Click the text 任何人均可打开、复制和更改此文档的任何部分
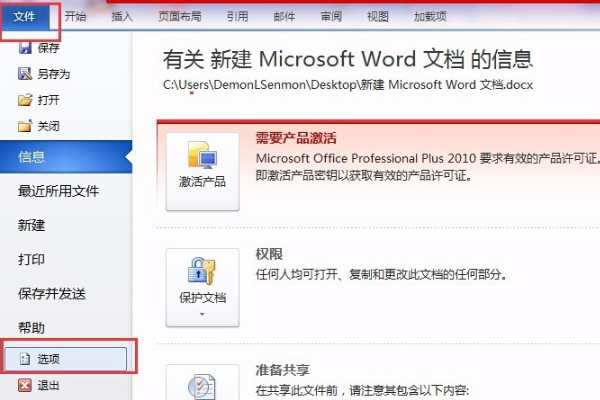 (x=381, y=274)
